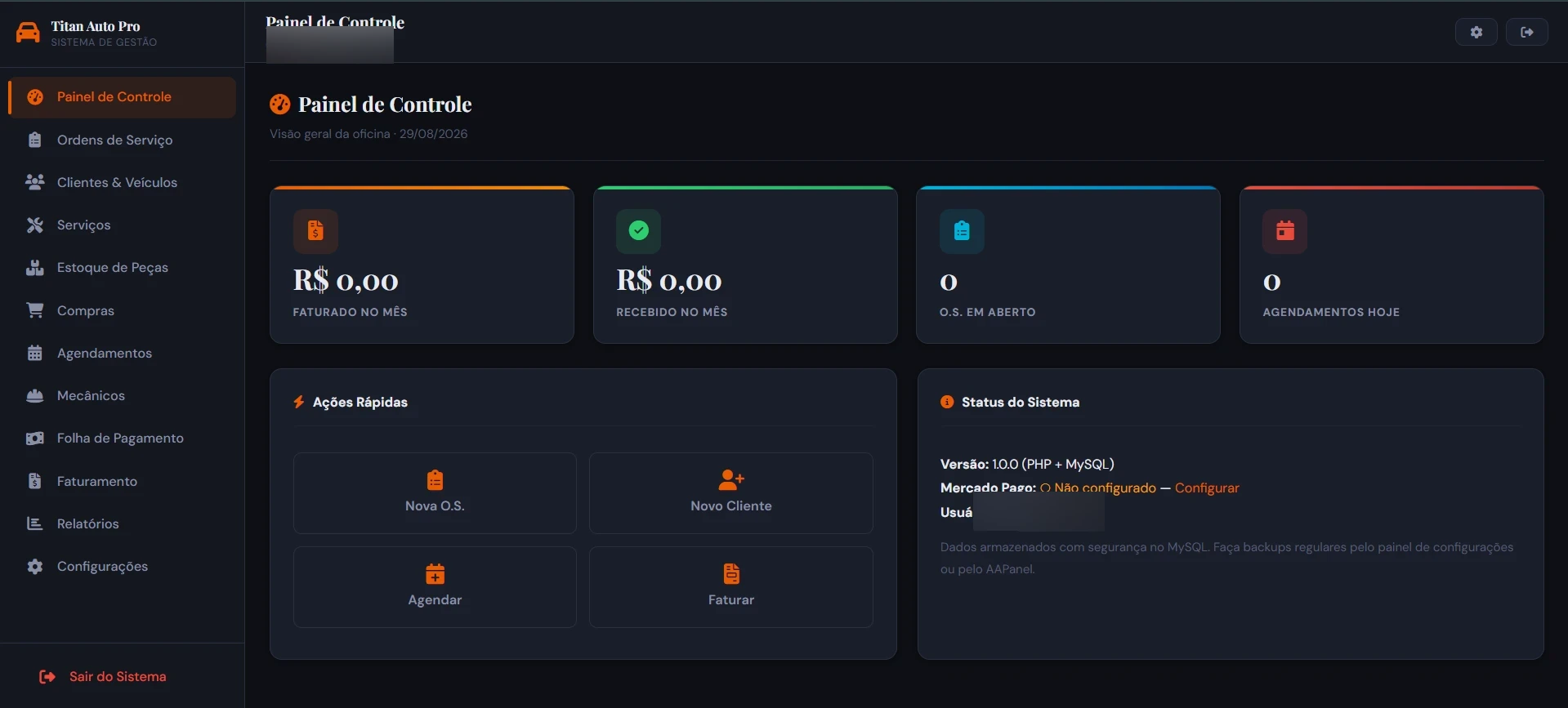The image size is (1568, 708).
Task: Click the green checkmark icon on Recebido card
Action: (638, 231)
